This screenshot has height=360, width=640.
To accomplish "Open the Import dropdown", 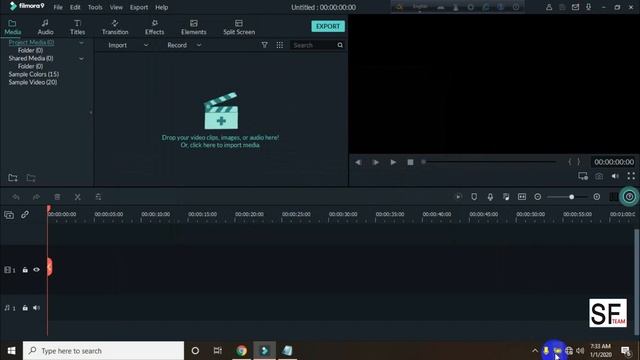I will (128, 45).
